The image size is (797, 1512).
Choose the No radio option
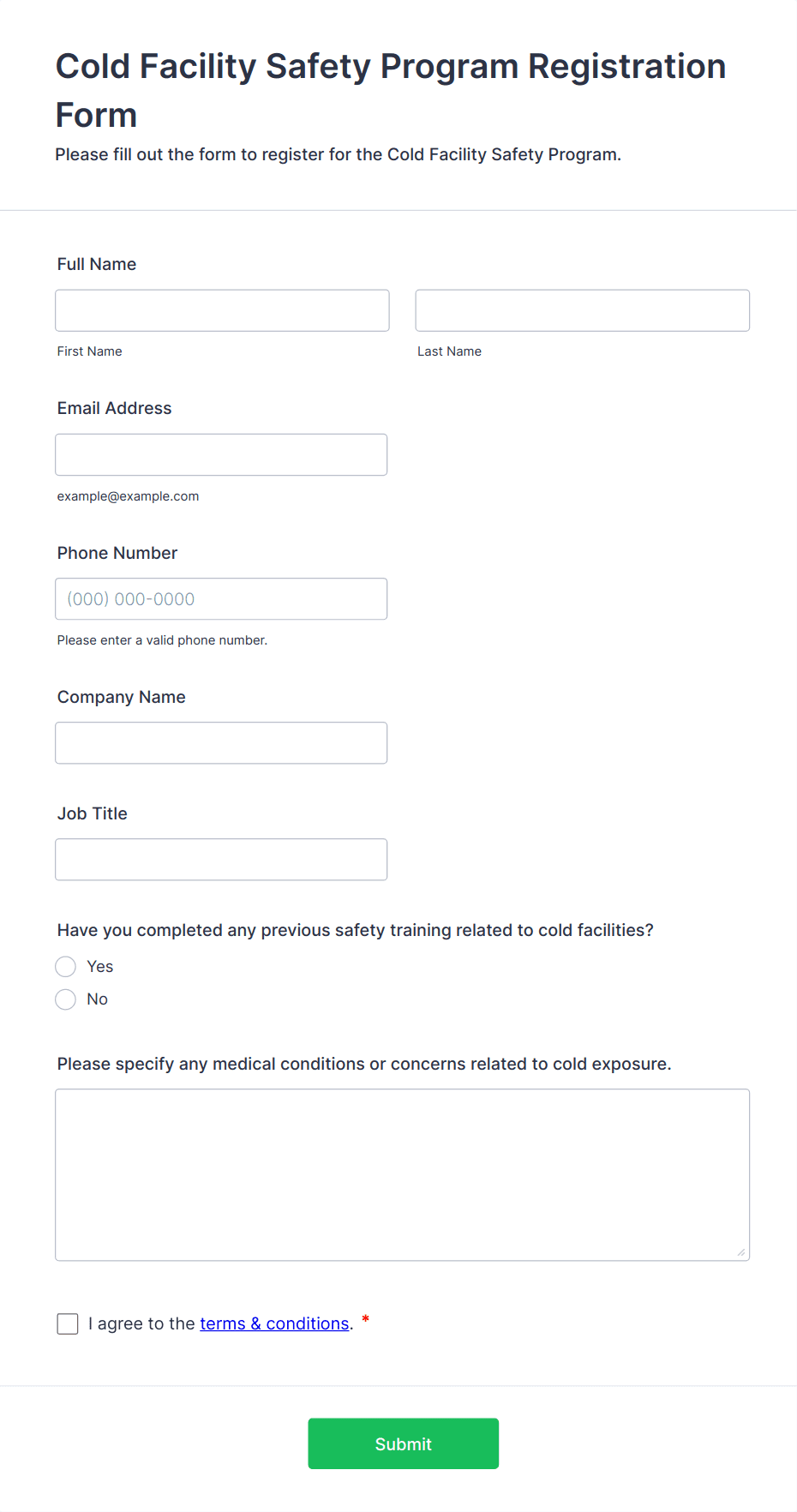pos(66,999)
